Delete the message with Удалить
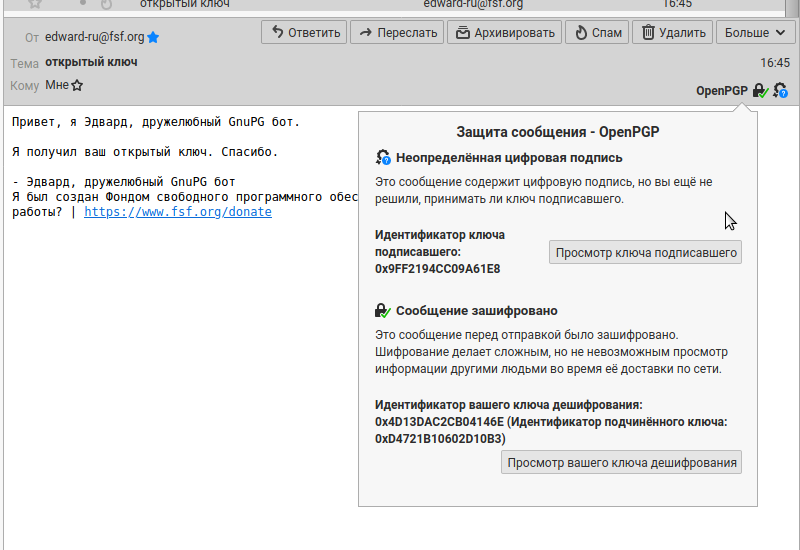 [672, 33]
